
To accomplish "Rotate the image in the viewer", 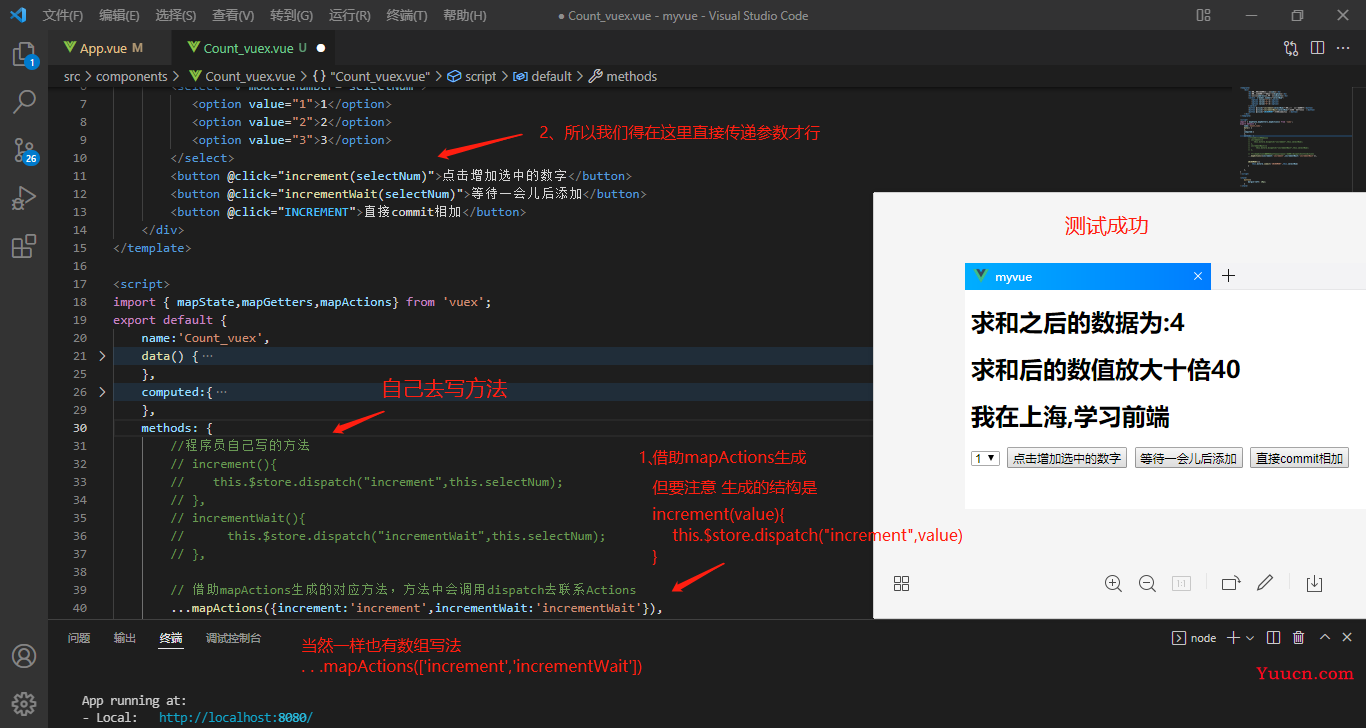I will click(x=1231, y=583).
